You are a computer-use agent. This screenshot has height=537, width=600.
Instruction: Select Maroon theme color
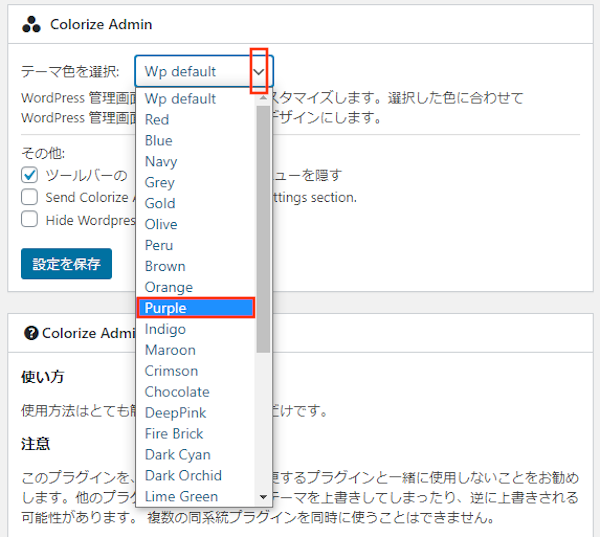(196, 350)
